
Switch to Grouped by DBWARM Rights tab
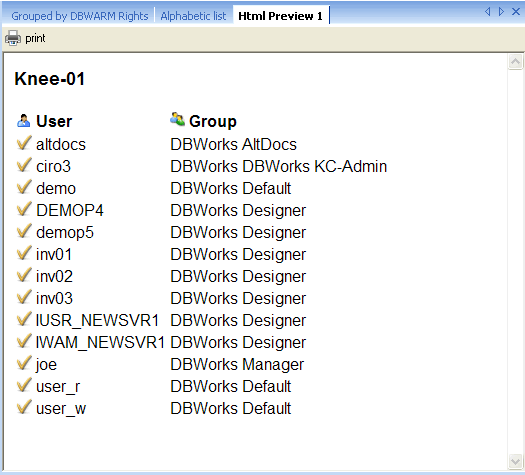pos(80,16)
